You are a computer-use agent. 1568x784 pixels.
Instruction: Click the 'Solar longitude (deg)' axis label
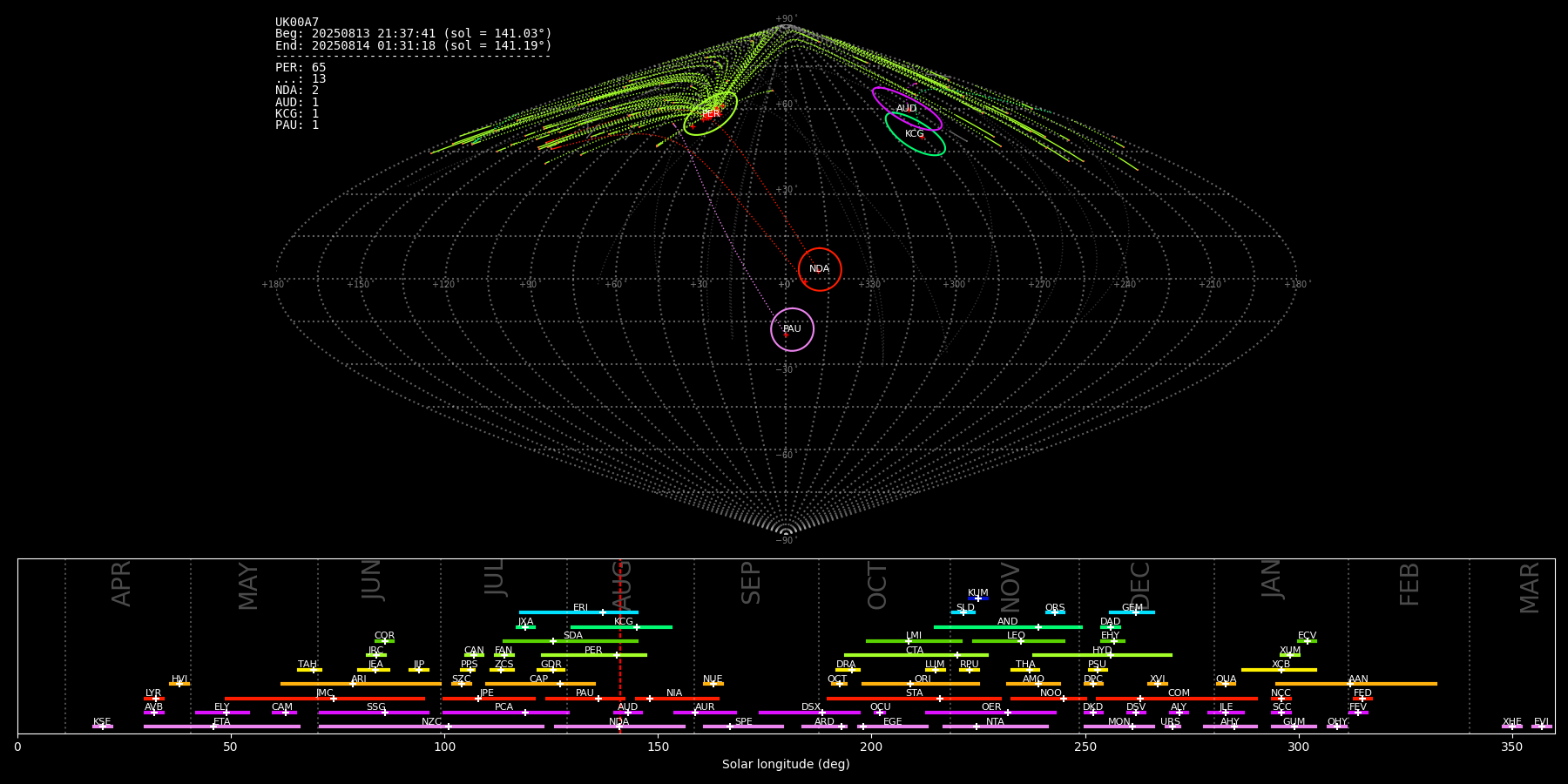[786, 765]
